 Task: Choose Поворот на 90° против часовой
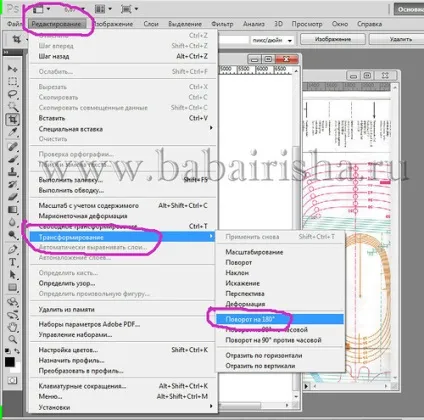click(x=280, y=340)
